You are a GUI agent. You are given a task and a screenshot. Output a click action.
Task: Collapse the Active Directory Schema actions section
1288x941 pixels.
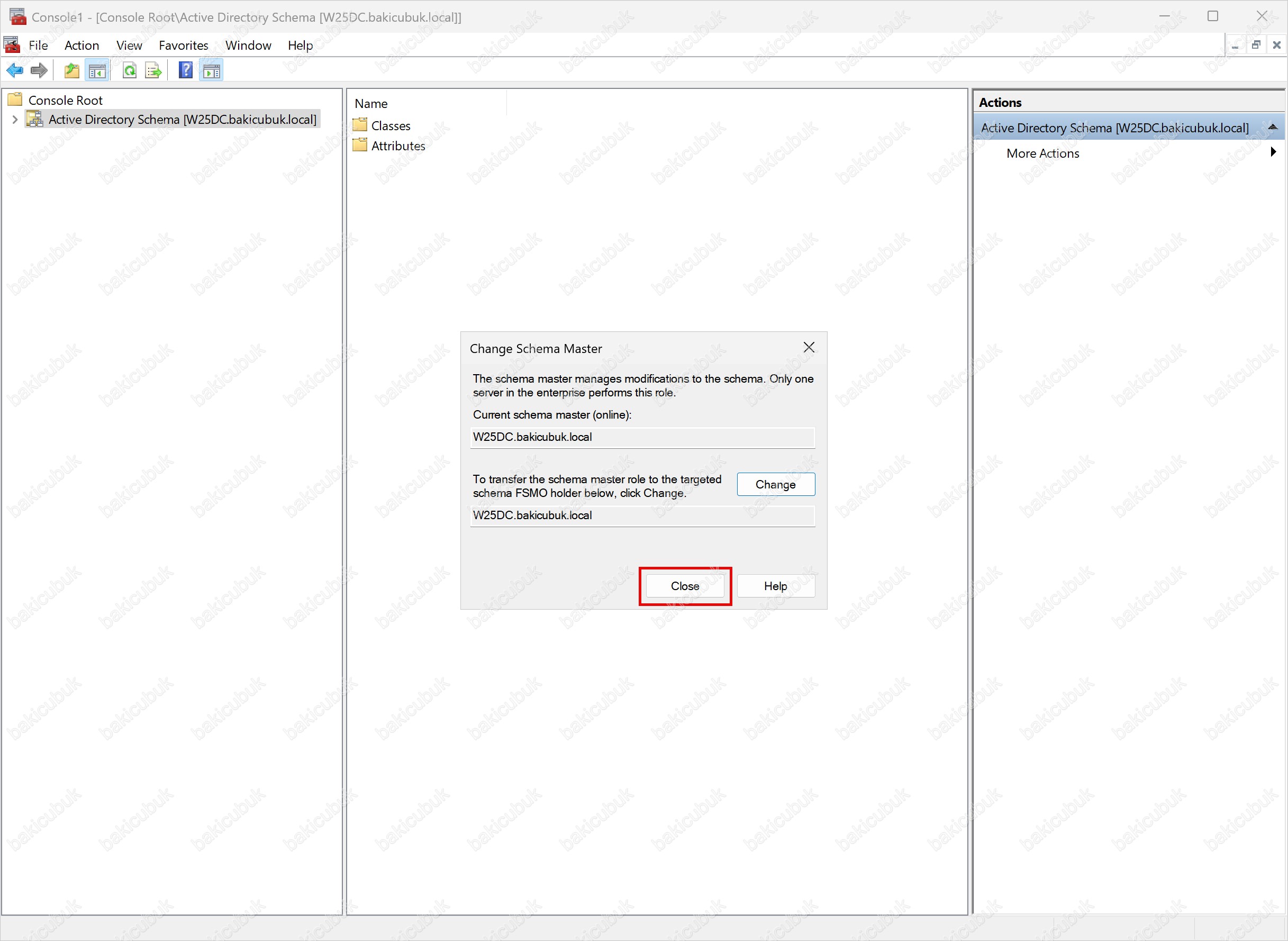pyautogui.click(x=1273, y=127)
